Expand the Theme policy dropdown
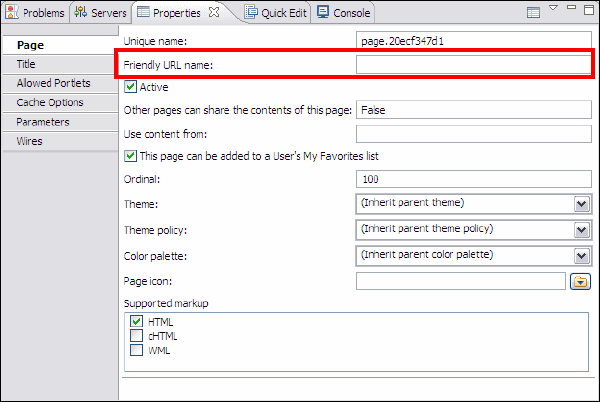600x402 pixels. [581, 229]
